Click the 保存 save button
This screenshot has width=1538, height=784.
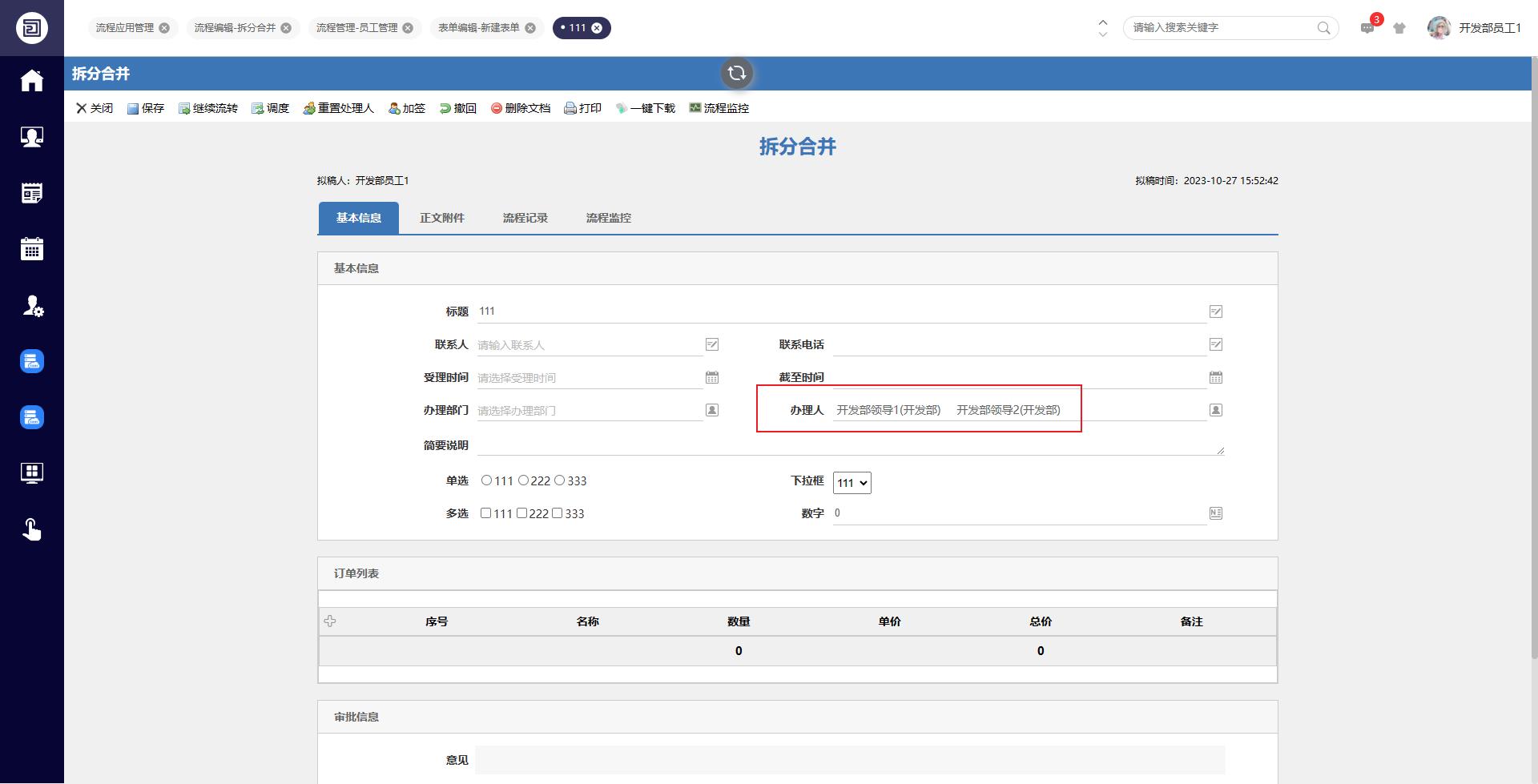146,108
